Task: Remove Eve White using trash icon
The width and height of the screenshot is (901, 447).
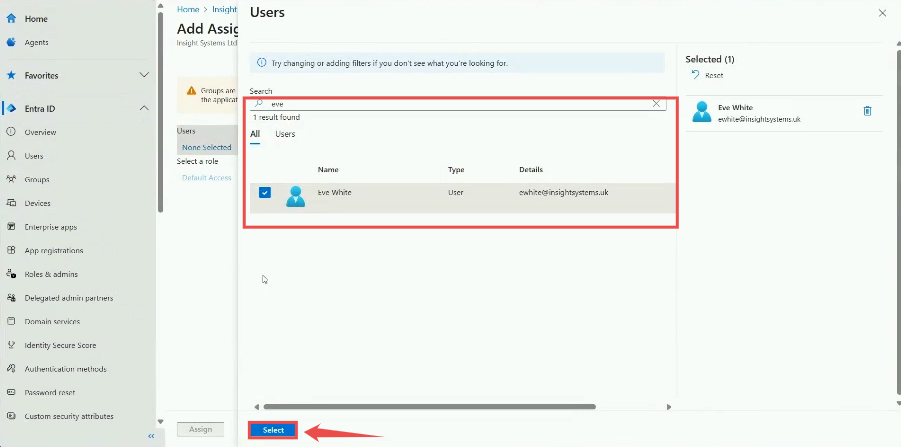Action: pyautogui.click(x=867, y=111)
